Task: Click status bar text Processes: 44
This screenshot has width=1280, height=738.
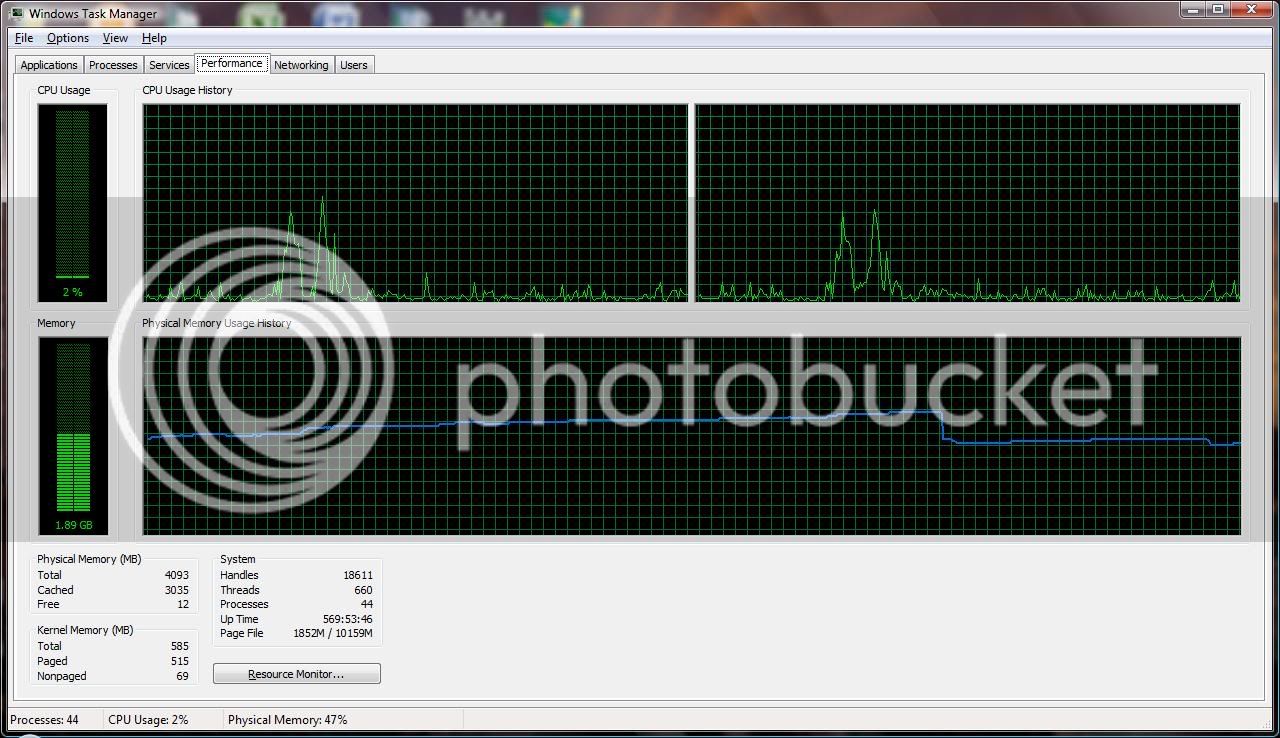Action: (44, 719)
